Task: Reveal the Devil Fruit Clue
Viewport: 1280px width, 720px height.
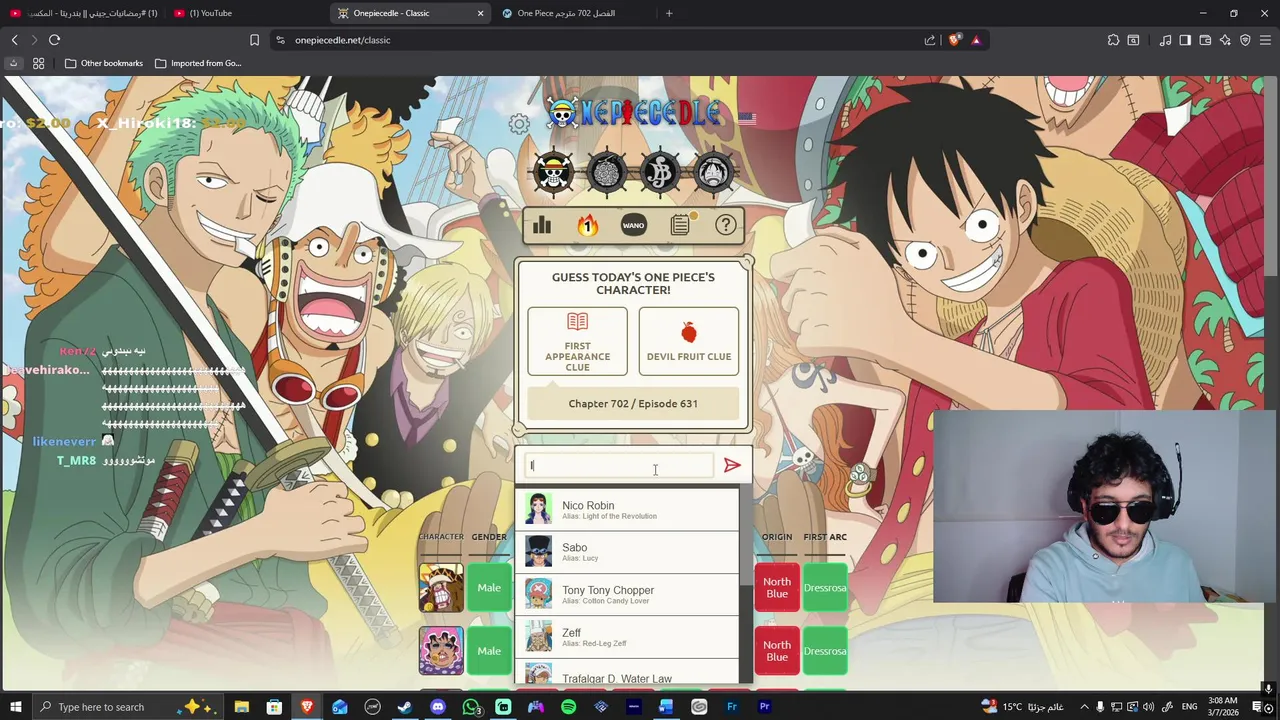Action: [x=689, y=341]
